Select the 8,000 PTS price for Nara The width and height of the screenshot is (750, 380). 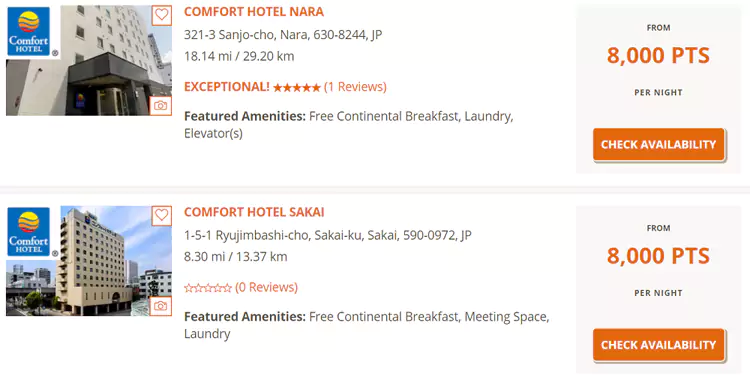click(x=658, y=56)
